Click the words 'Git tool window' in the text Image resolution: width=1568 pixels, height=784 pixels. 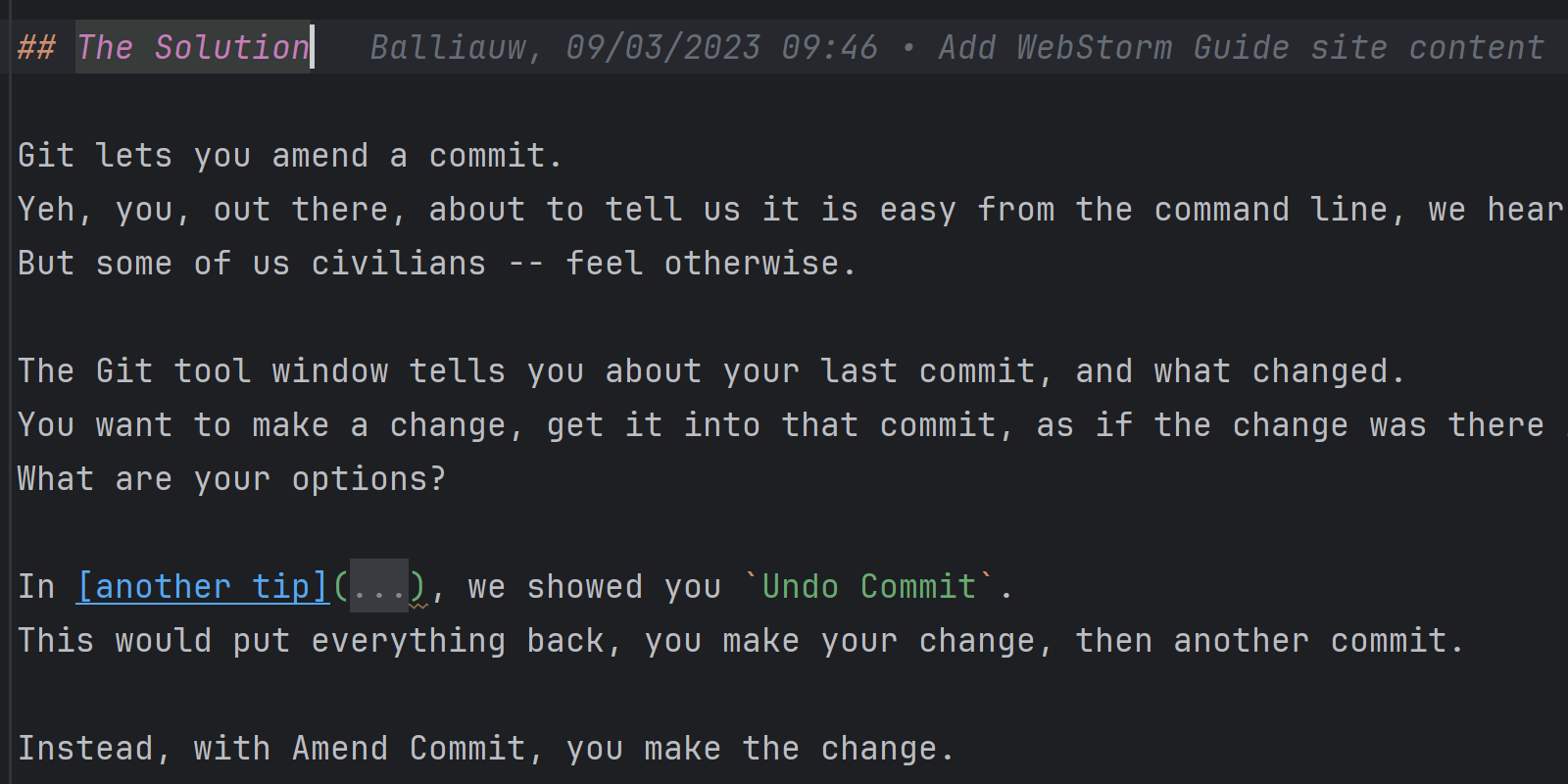(242, 370)
